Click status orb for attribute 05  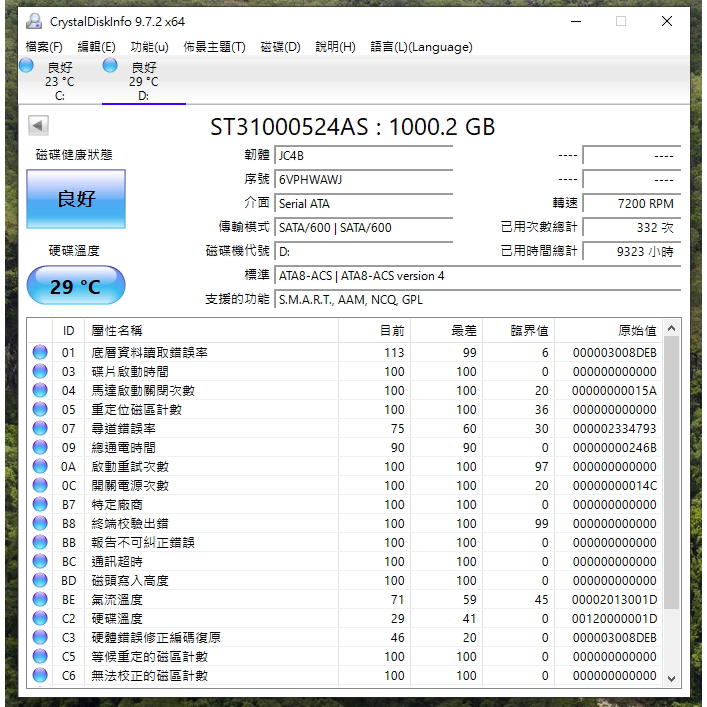pyautogui.click(x=40, y=409)
